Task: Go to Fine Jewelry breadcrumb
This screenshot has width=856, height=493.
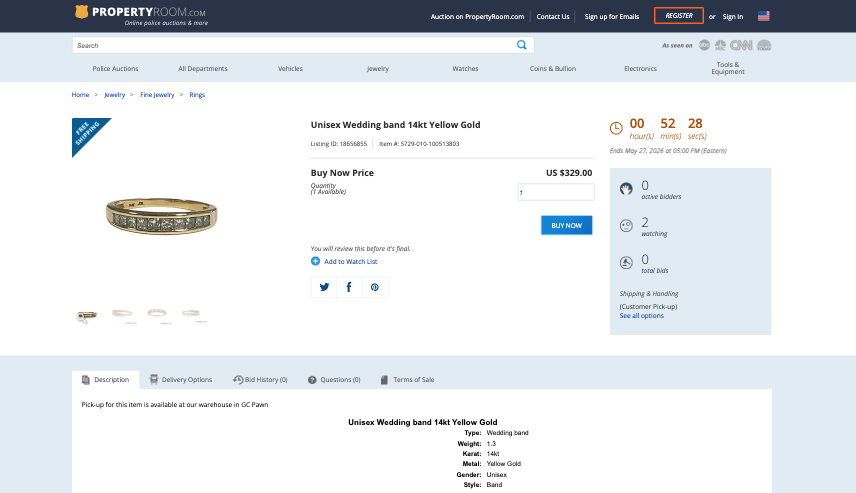Action: pos(157,94)
